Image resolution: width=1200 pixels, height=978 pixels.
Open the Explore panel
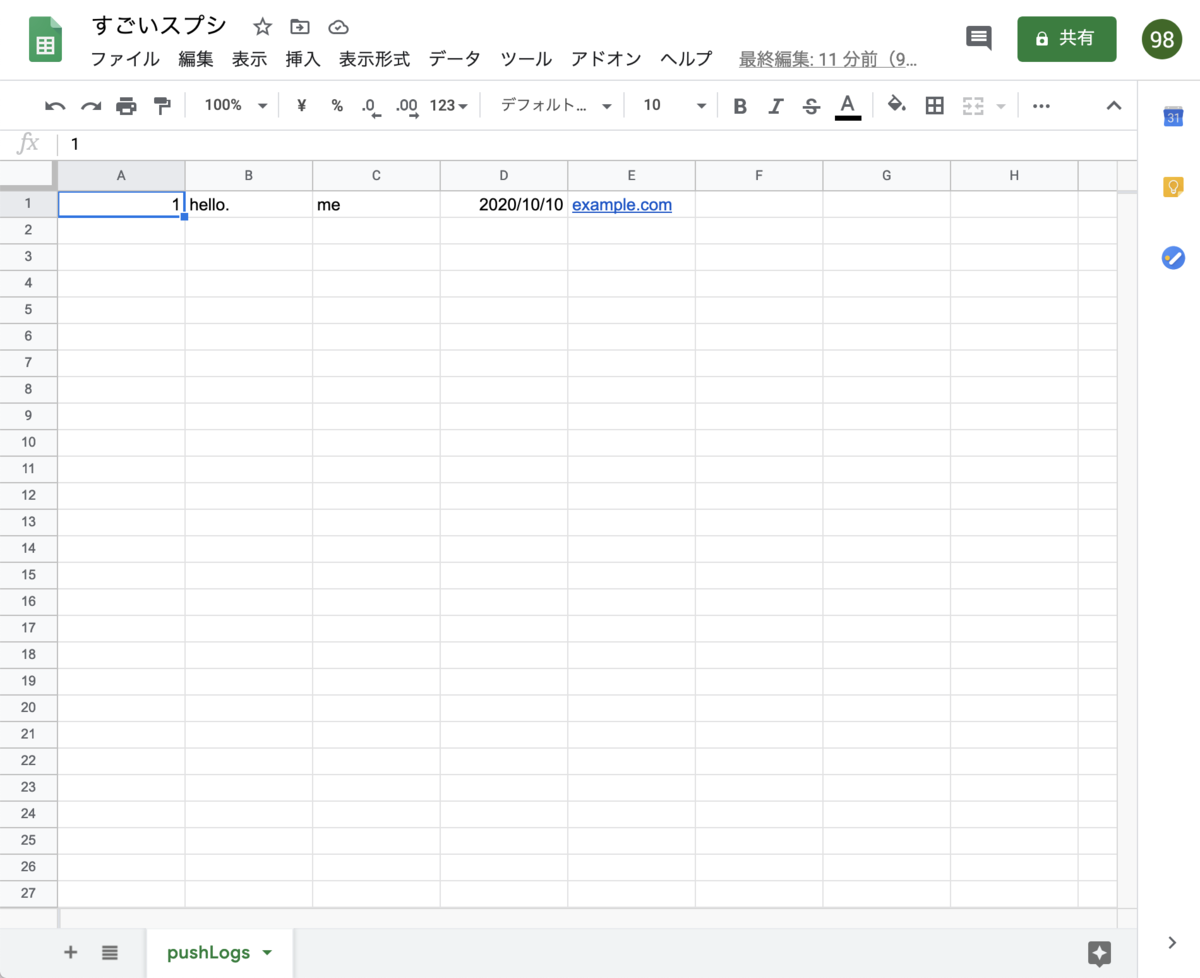[1099, 952]
